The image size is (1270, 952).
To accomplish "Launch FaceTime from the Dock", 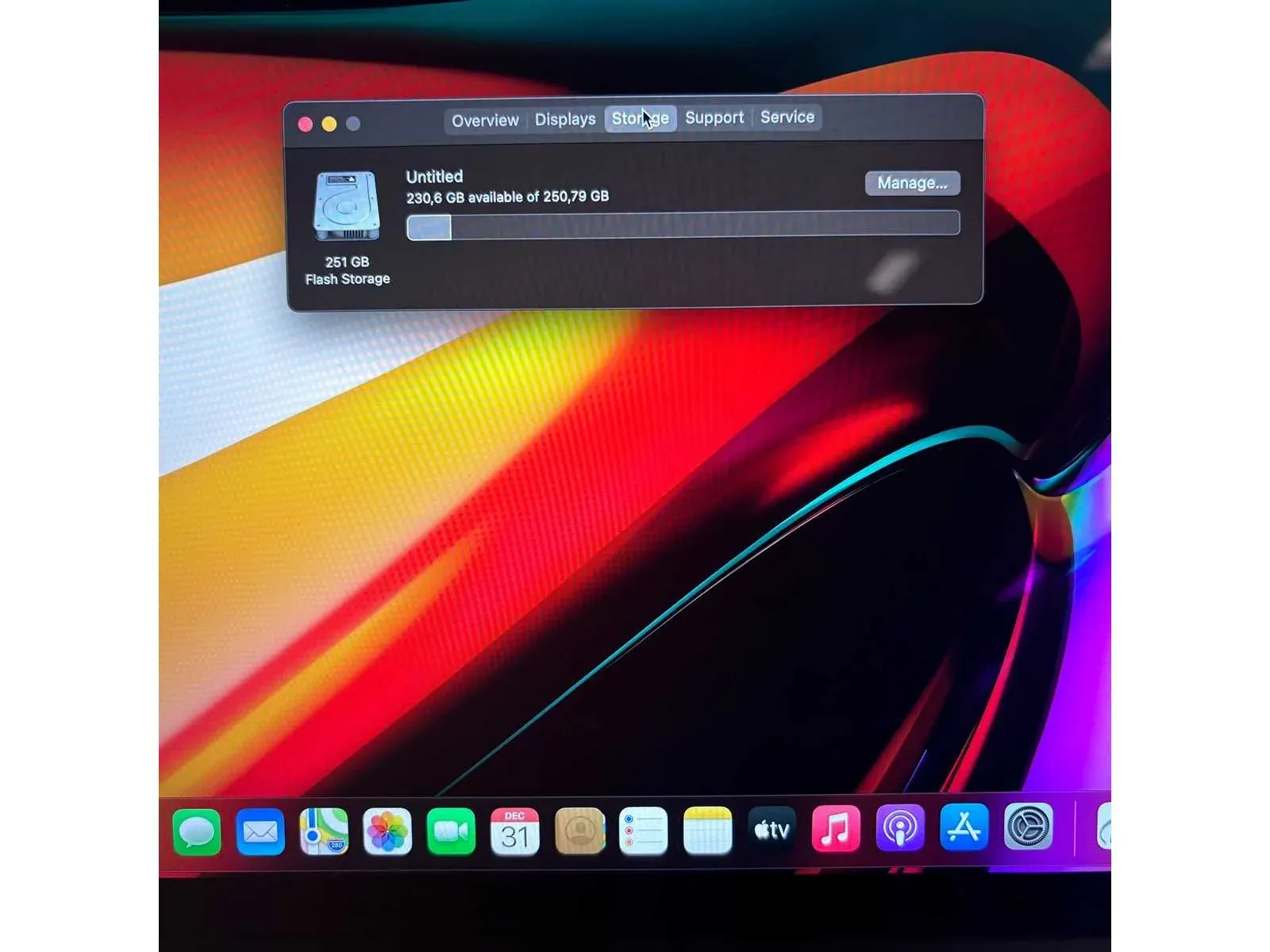I will (x=451, y=831).
